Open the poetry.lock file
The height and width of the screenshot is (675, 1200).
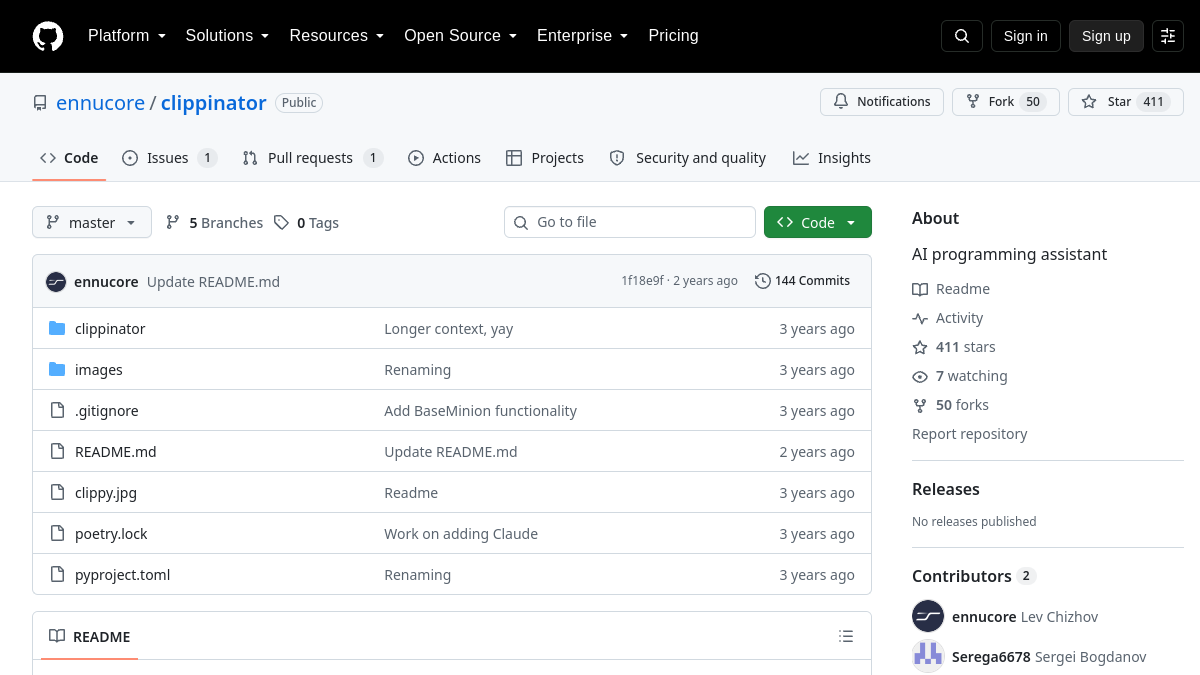[x=111, y=534]
